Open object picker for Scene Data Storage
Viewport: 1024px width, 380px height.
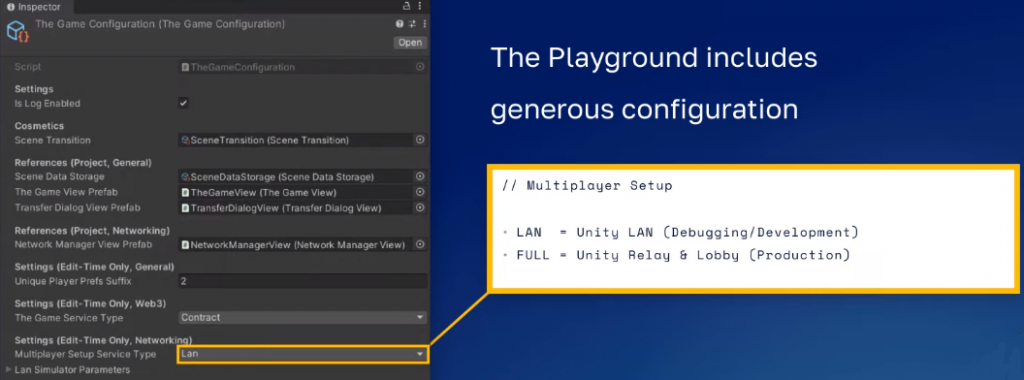pyautogui.click(x=420, y=176)
